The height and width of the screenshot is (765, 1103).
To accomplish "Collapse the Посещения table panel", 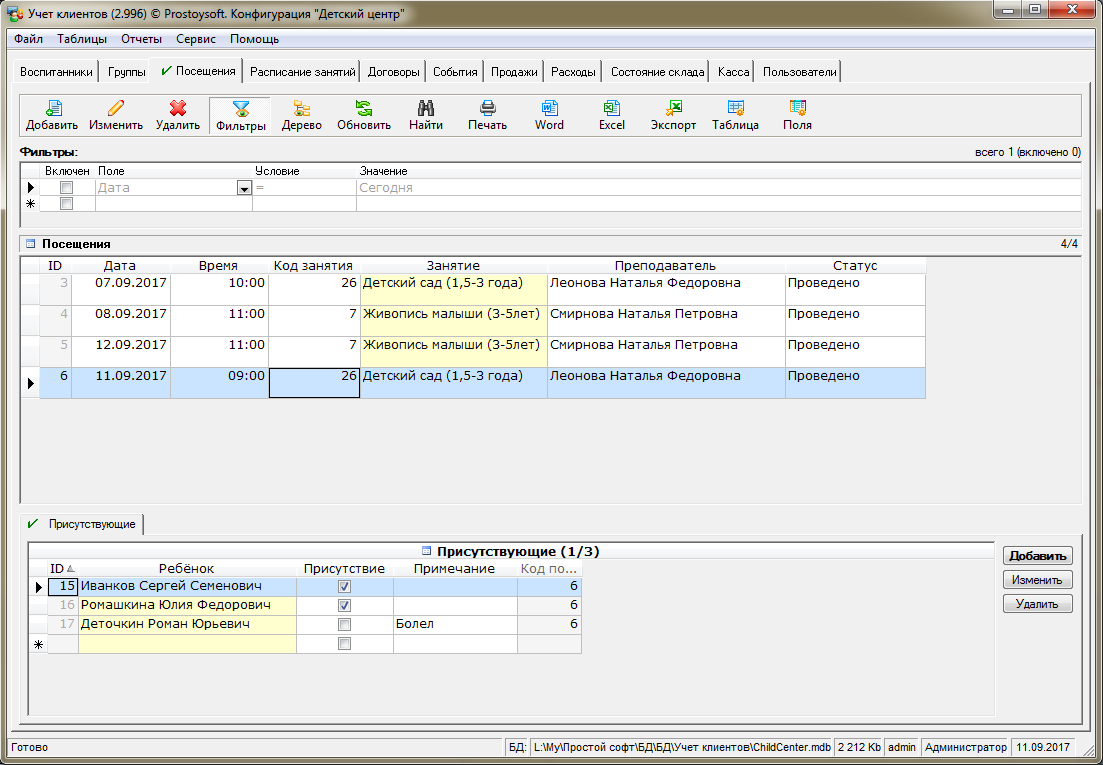I will [x=29, y=244].
